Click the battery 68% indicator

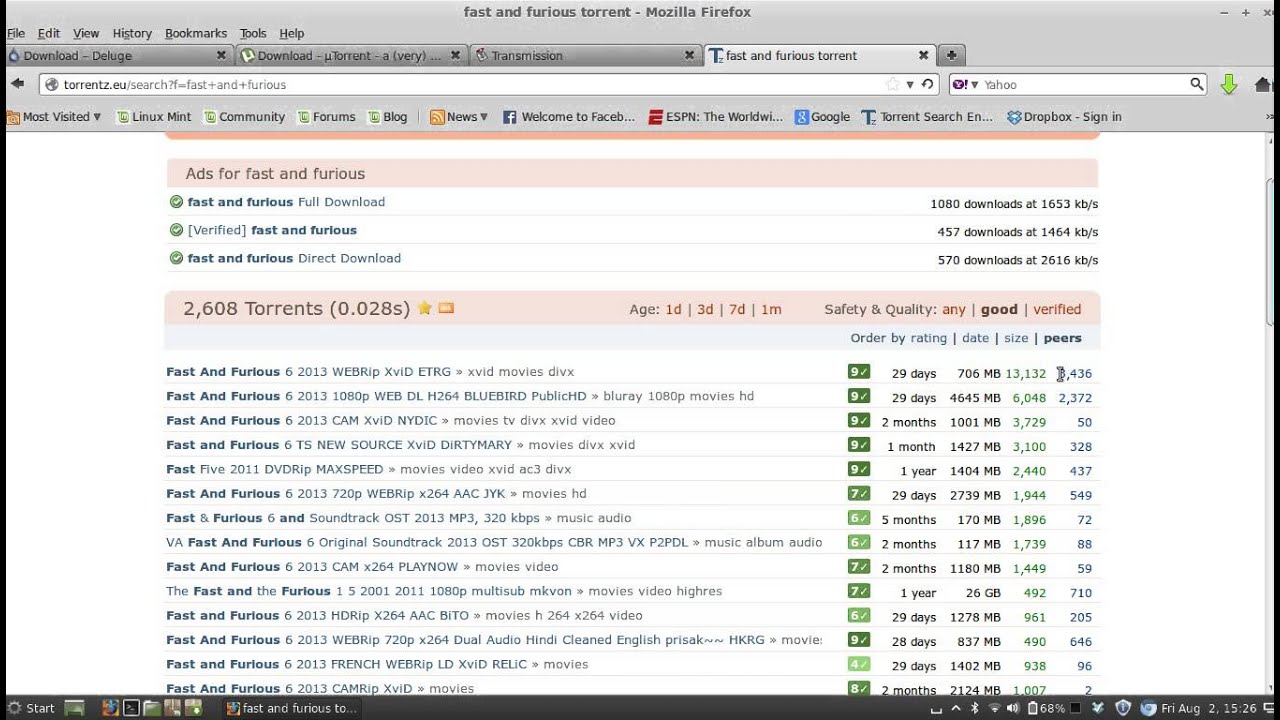coord(1045,708)
